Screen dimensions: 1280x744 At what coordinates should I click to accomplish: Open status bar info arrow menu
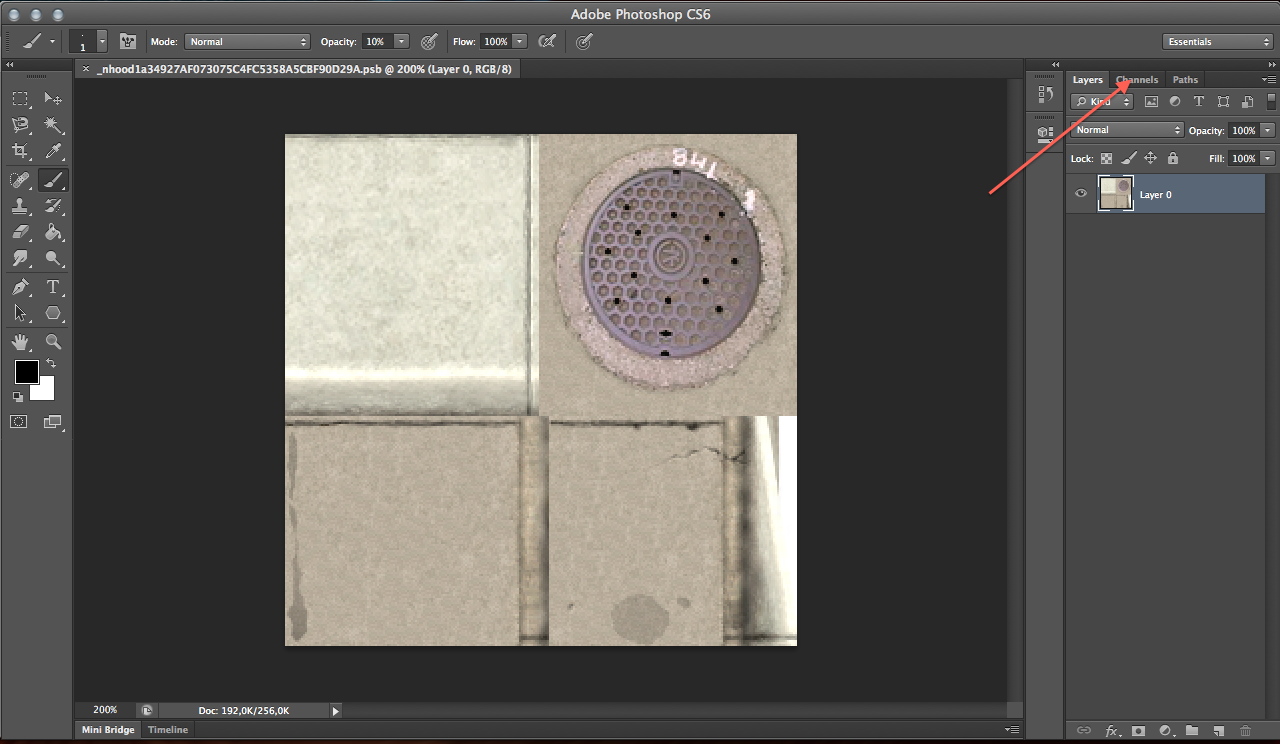[x=336, y=710]
